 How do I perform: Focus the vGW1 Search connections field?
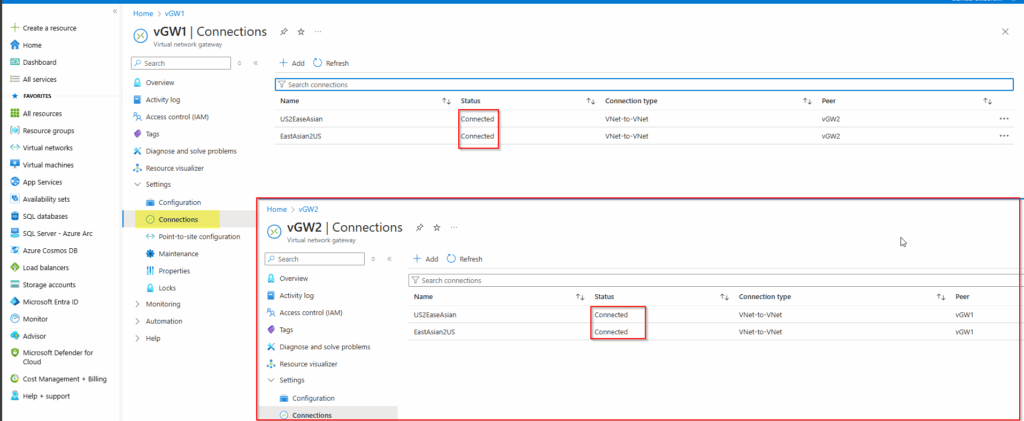click(644, 85)
